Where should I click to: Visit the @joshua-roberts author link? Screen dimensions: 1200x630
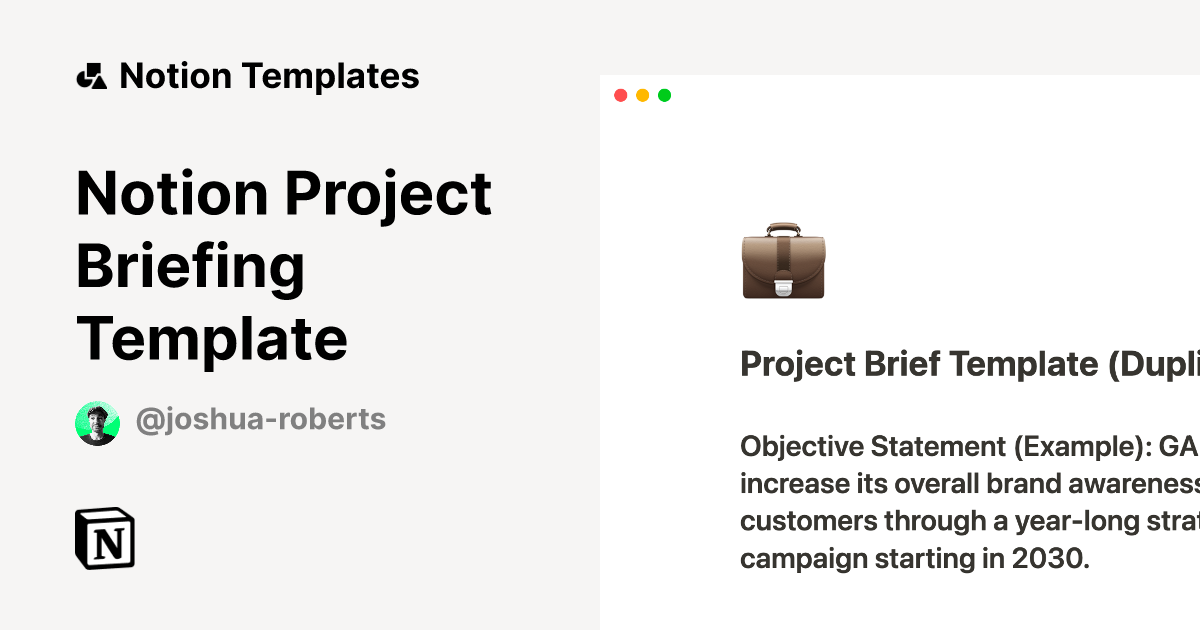click(x=260, y=419)
